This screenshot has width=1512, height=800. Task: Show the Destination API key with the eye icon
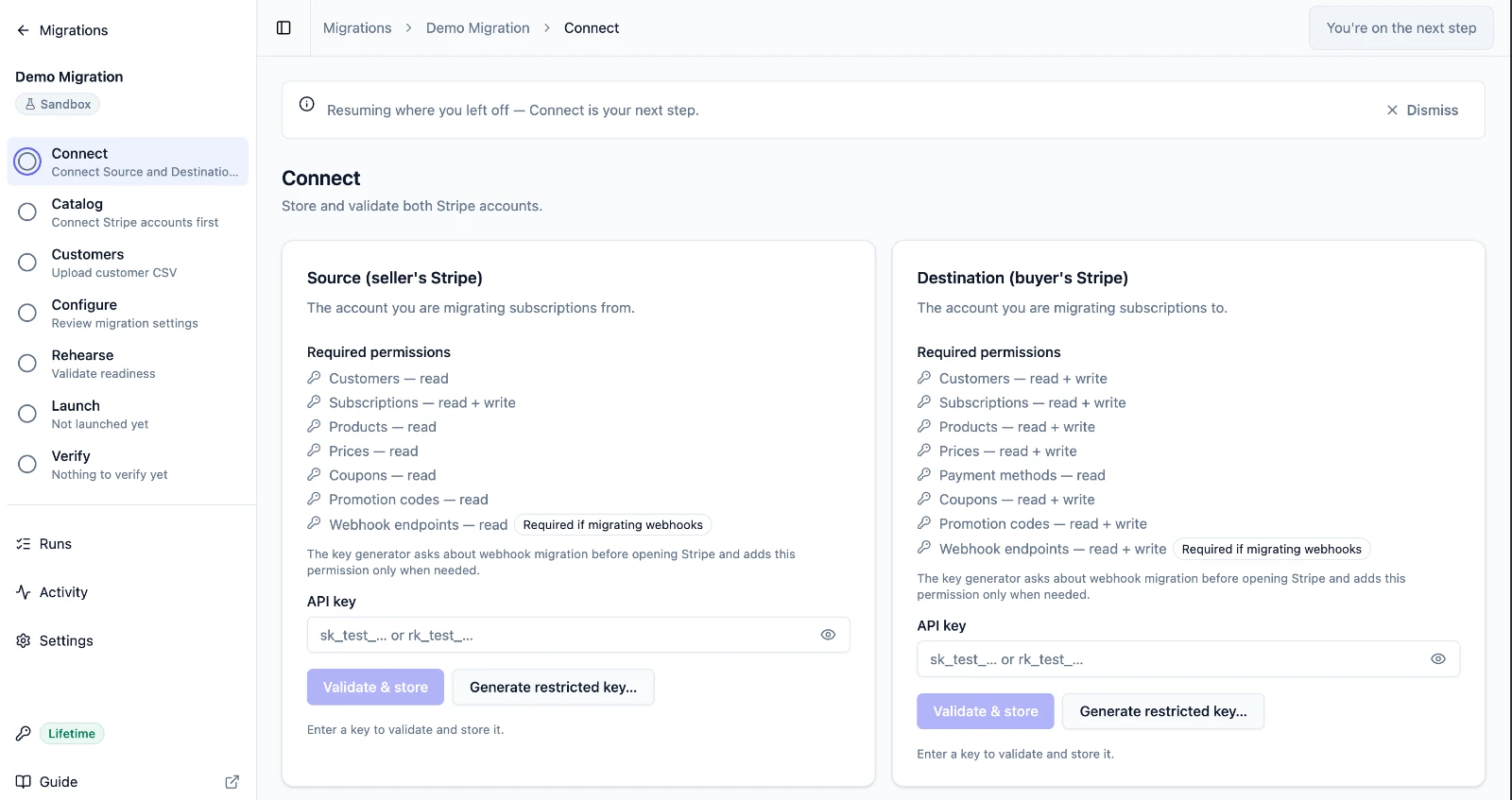[x=1438, y=659]
